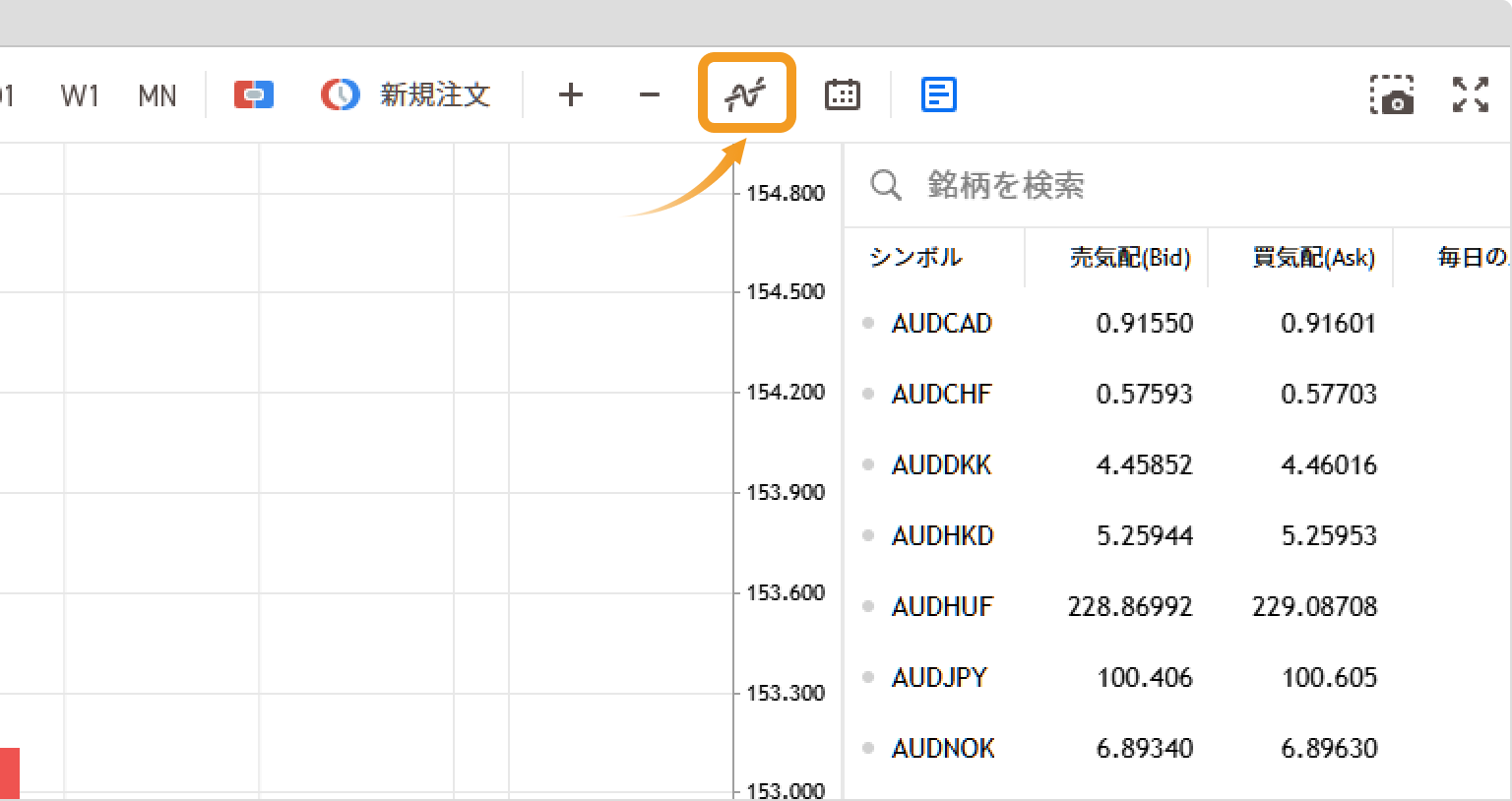Click AUDNOK bid value 6.89340
The image size is (1512, 801).
1145,748
